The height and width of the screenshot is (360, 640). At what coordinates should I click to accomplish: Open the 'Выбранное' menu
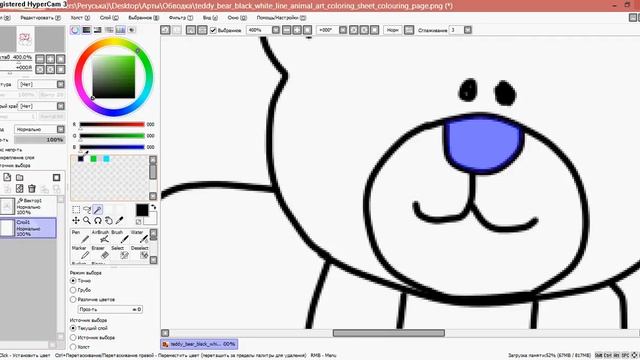pos(144,18)
